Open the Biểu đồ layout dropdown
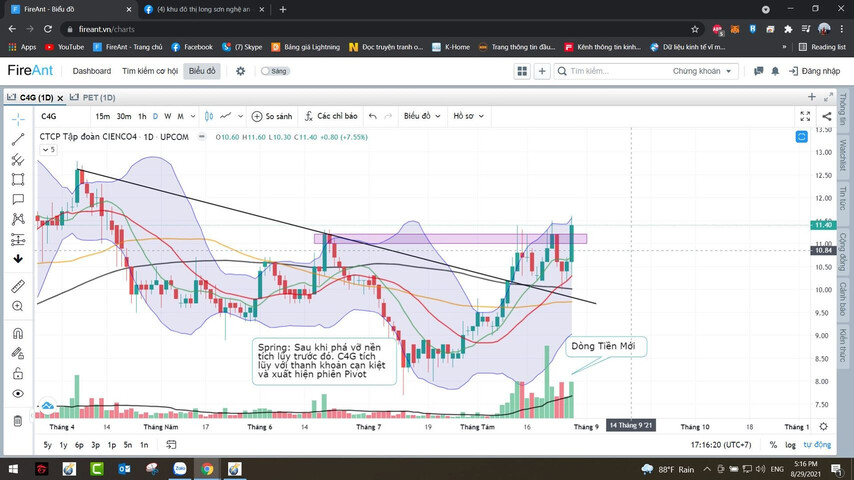The image size is (854, 480). pos(420,116)
